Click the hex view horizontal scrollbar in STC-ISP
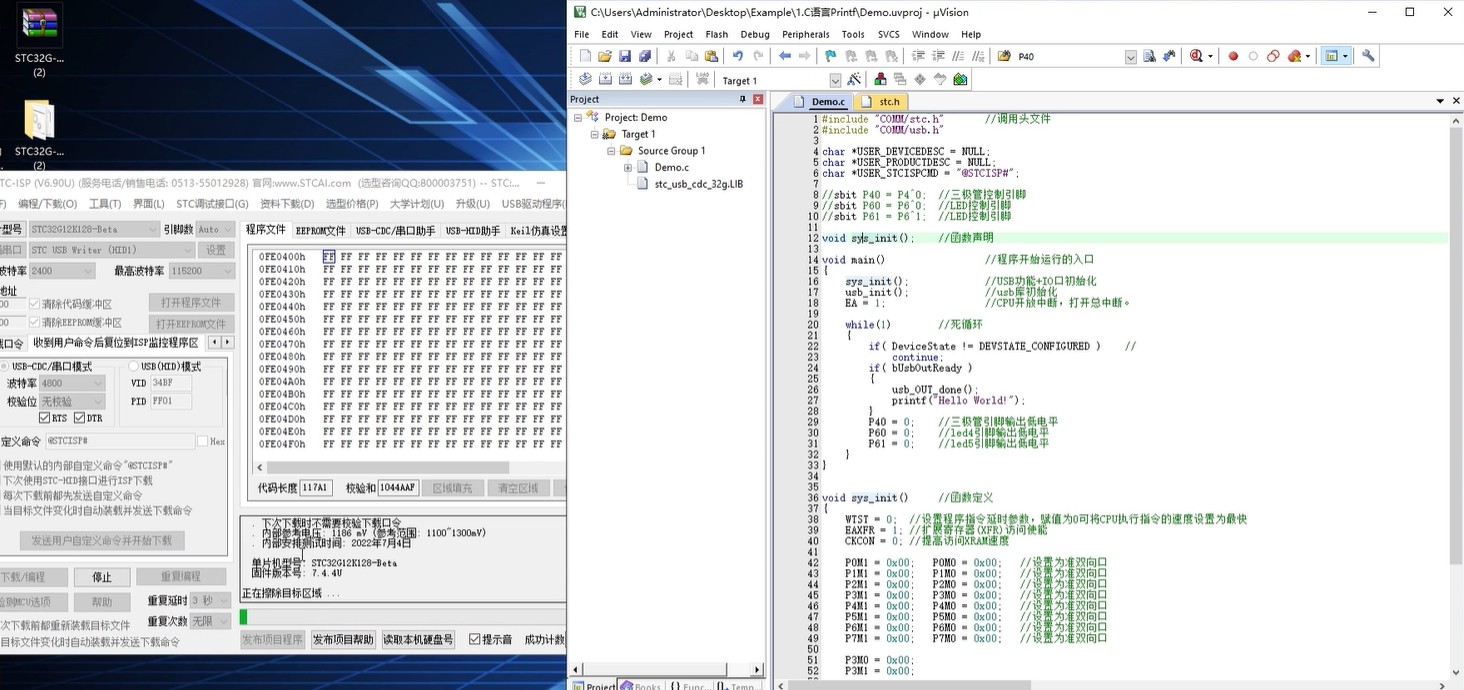1464x690 pixels. (x=388, y=467)
